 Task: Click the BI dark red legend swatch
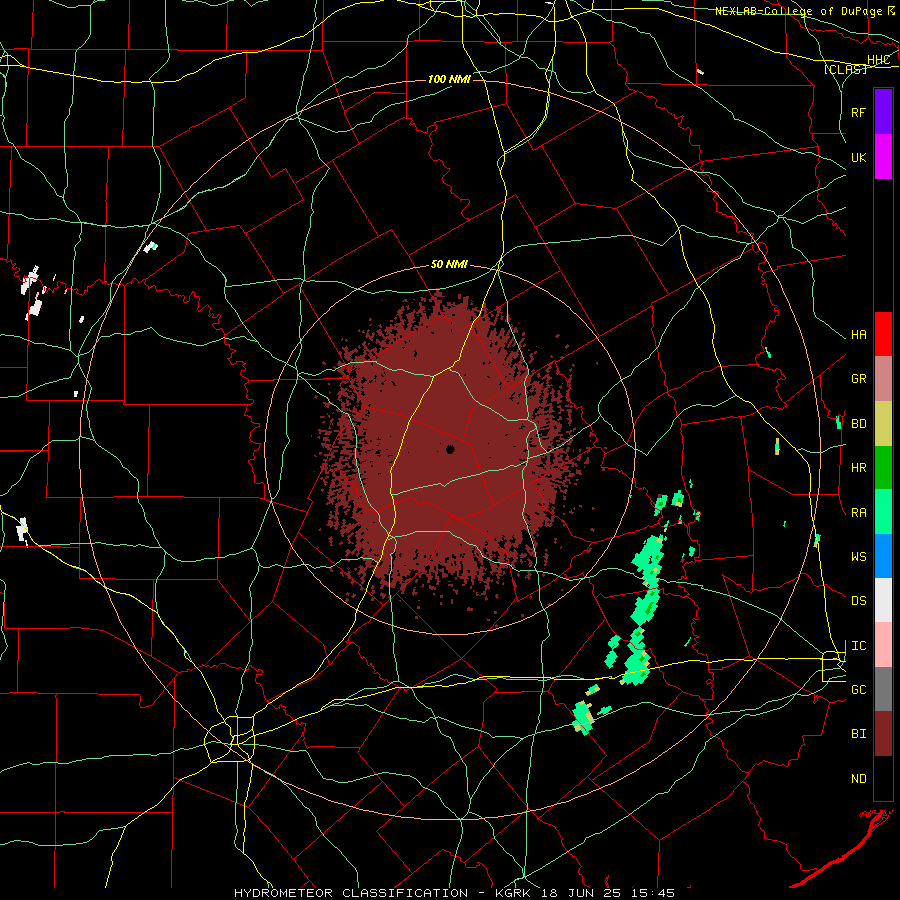pyautogui.click(x=883, y=734)
